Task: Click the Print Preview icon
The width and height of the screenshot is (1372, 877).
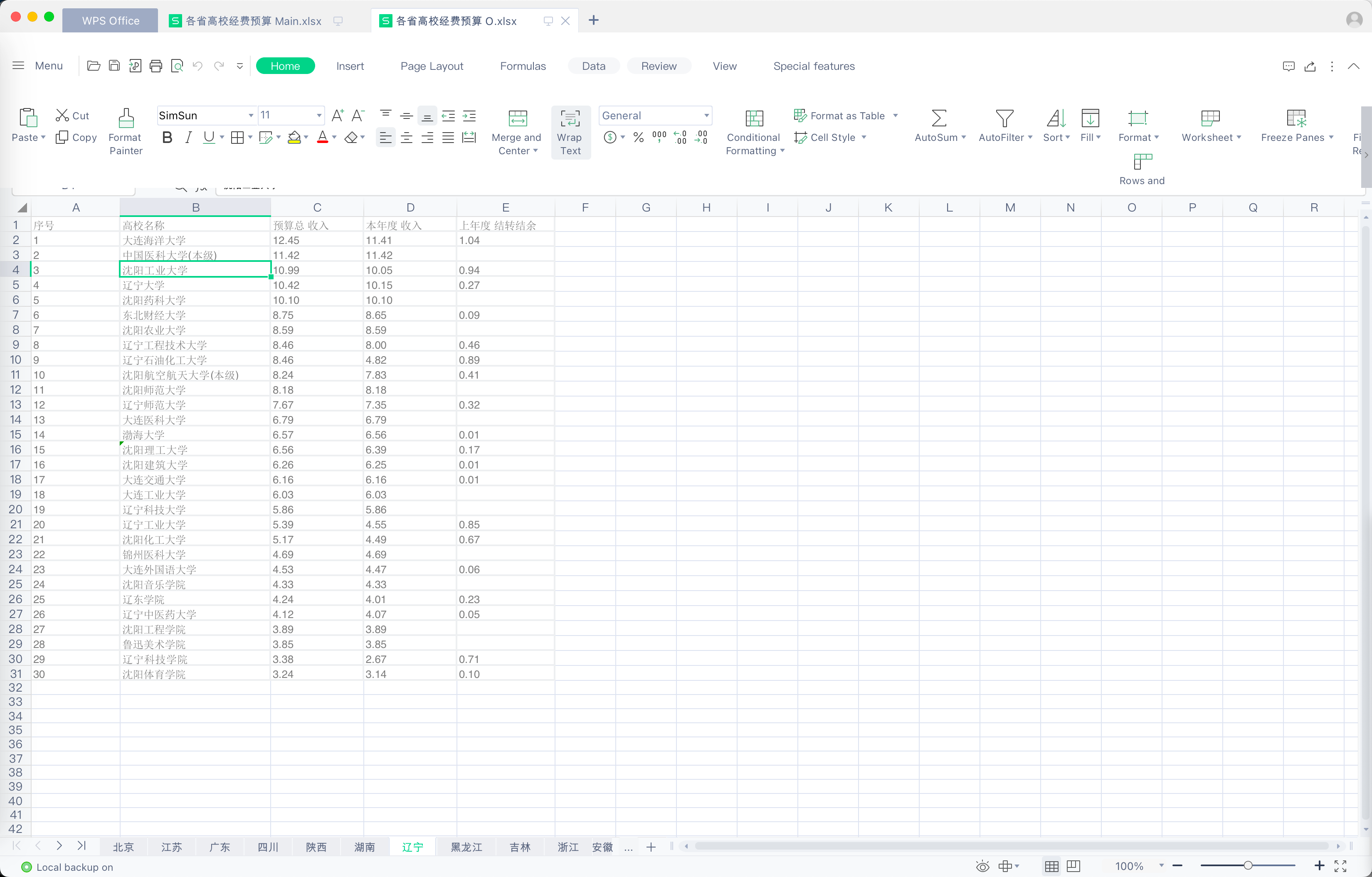Action: 177,66
